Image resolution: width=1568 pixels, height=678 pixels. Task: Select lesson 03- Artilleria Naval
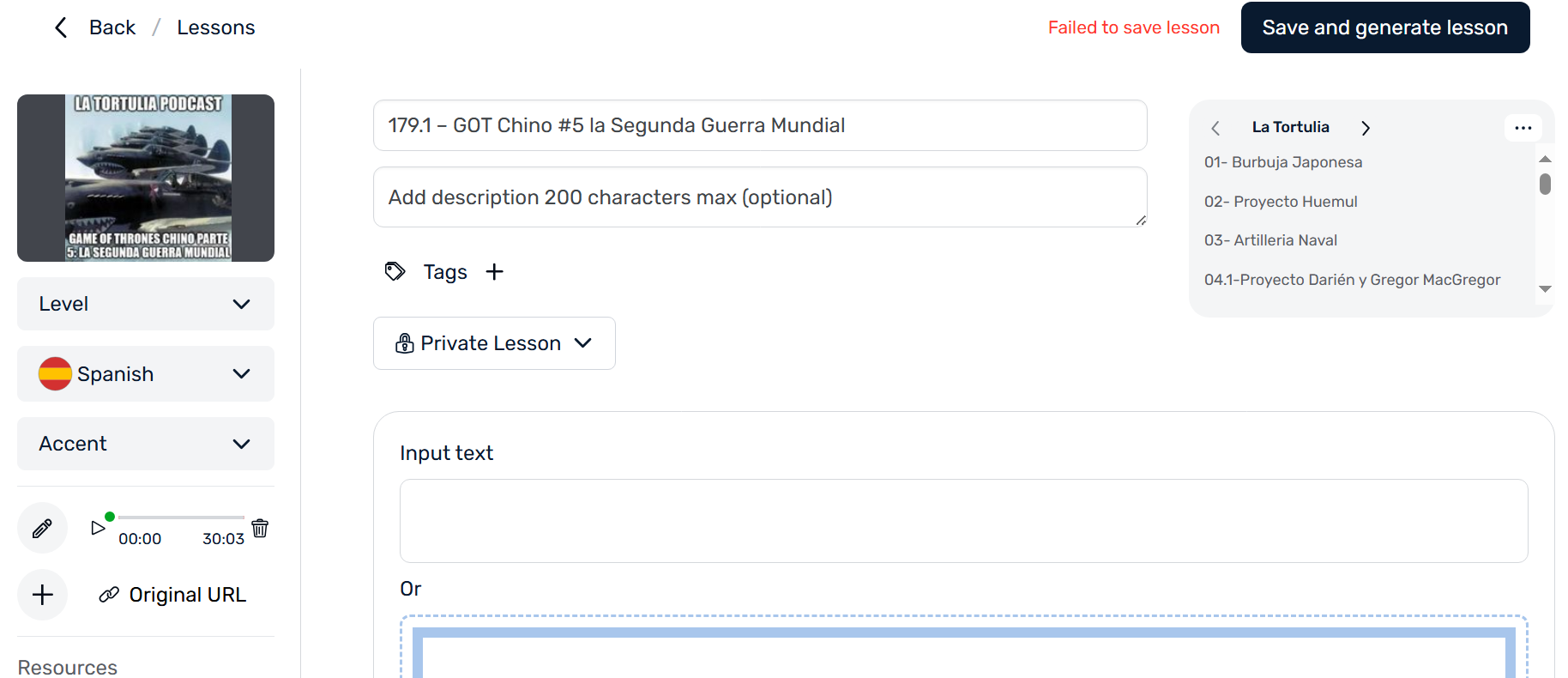point(1270,240)
